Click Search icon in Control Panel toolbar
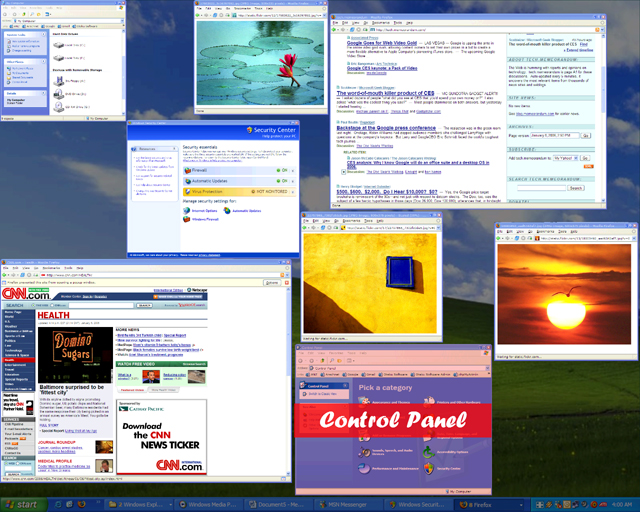This screenshot has width=640, height=512. (331, 361)
